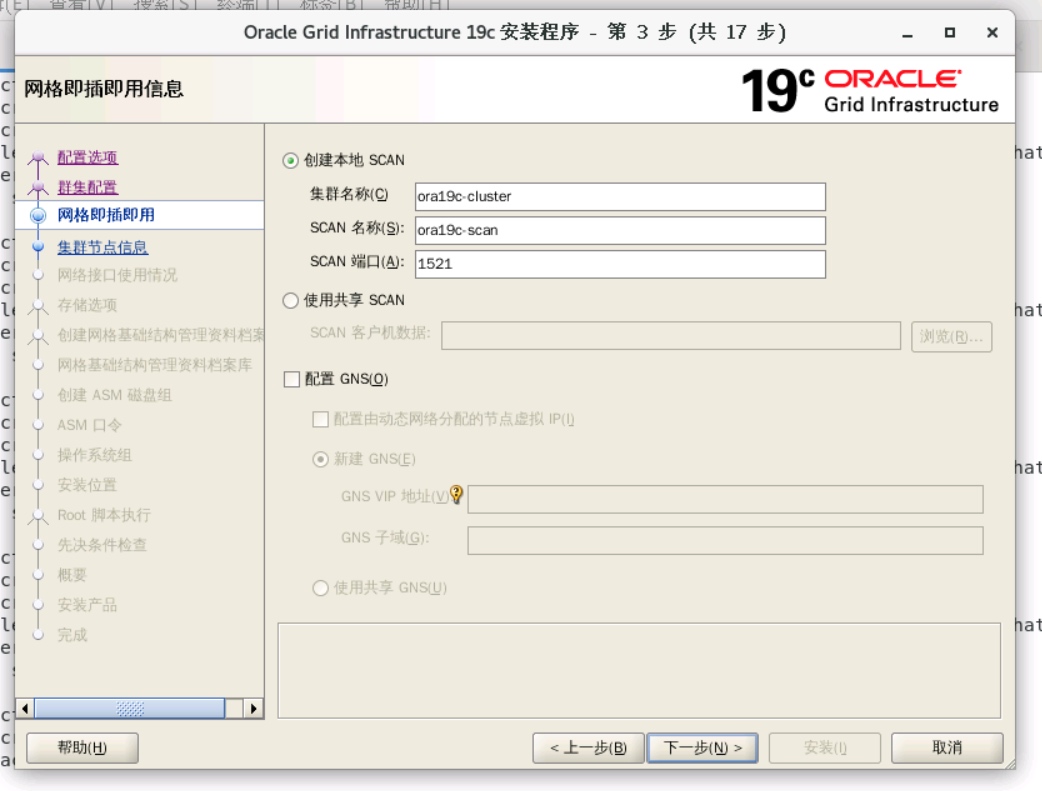Click the 配置选项 step node icon
The image size is (1042, 791).
[x=39, y=159]
